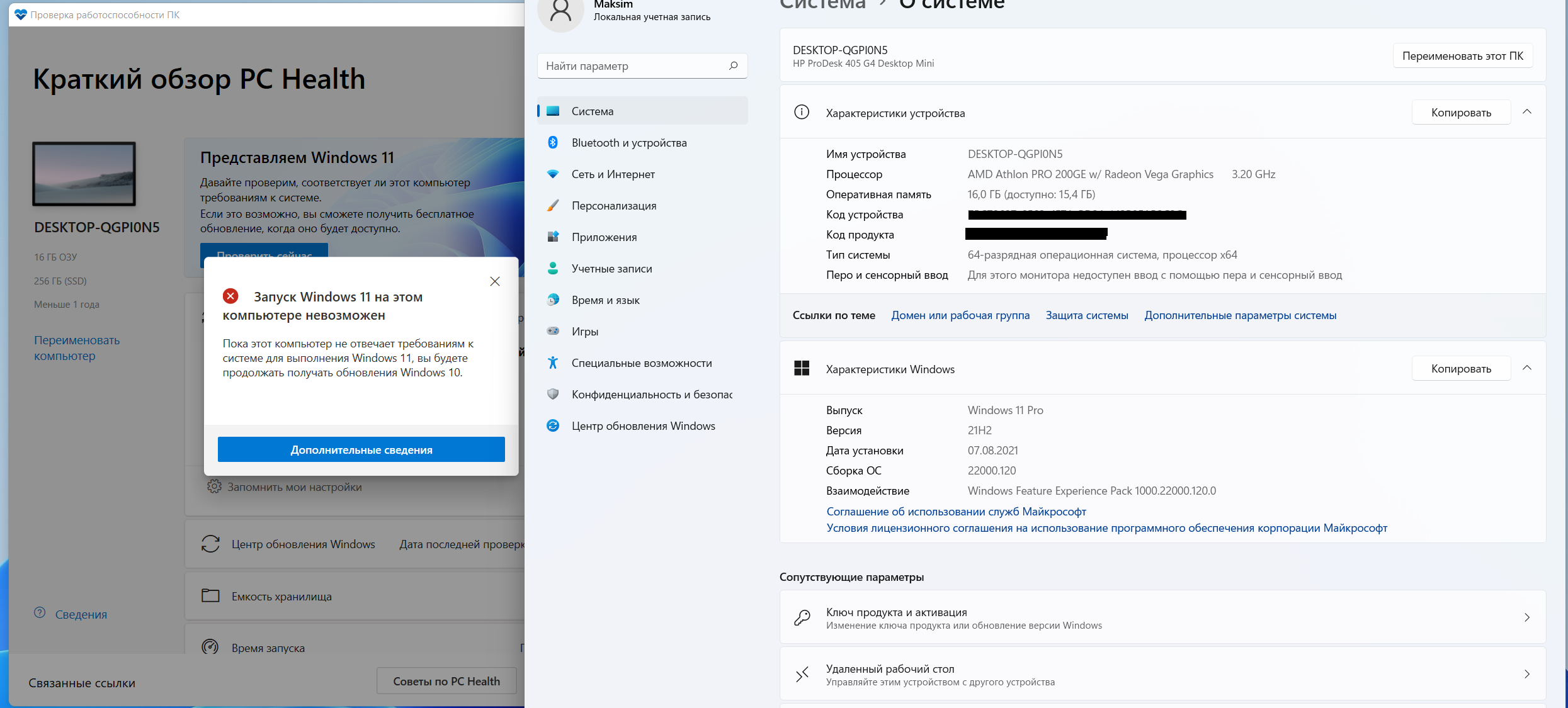Click the game controller icon
The width and height of the screenshot is (1568, 708).
point(553,331)
